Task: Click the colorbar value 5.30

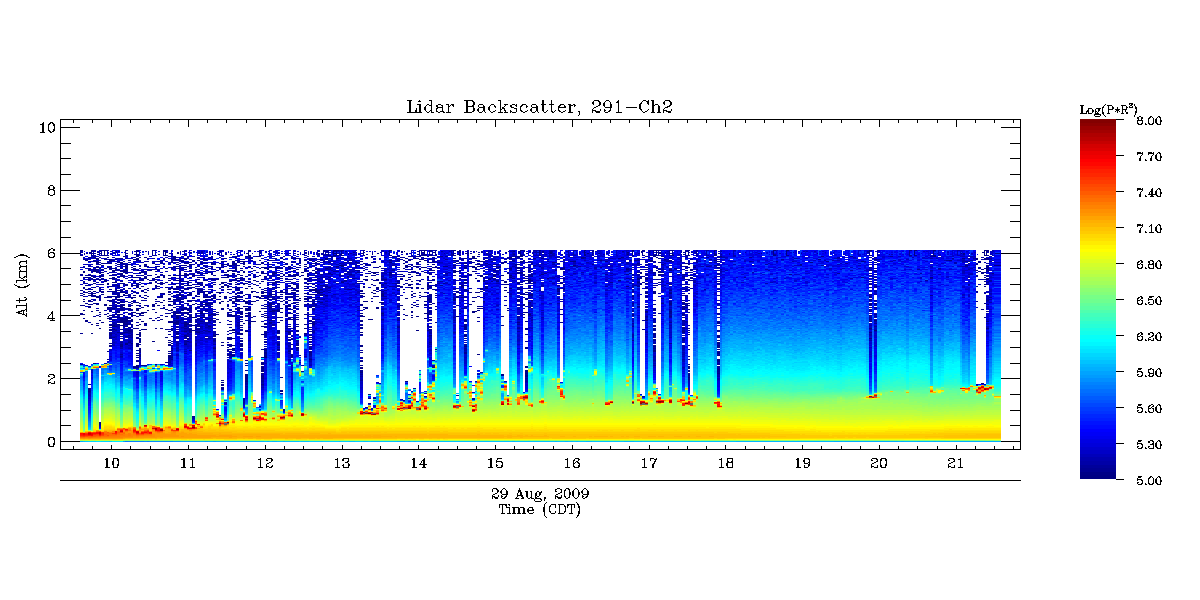Action: click(x=1149, y=445)
